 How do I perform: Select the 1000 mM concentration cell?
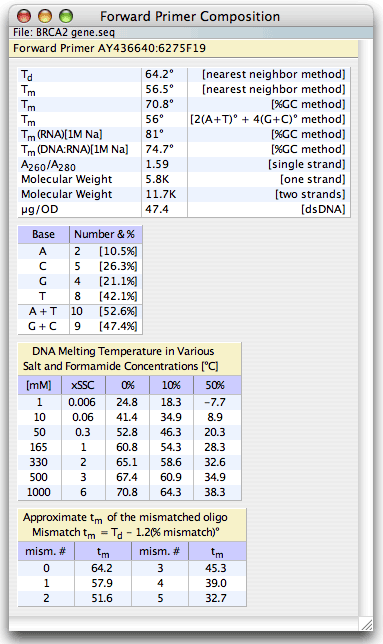(39, 492)
